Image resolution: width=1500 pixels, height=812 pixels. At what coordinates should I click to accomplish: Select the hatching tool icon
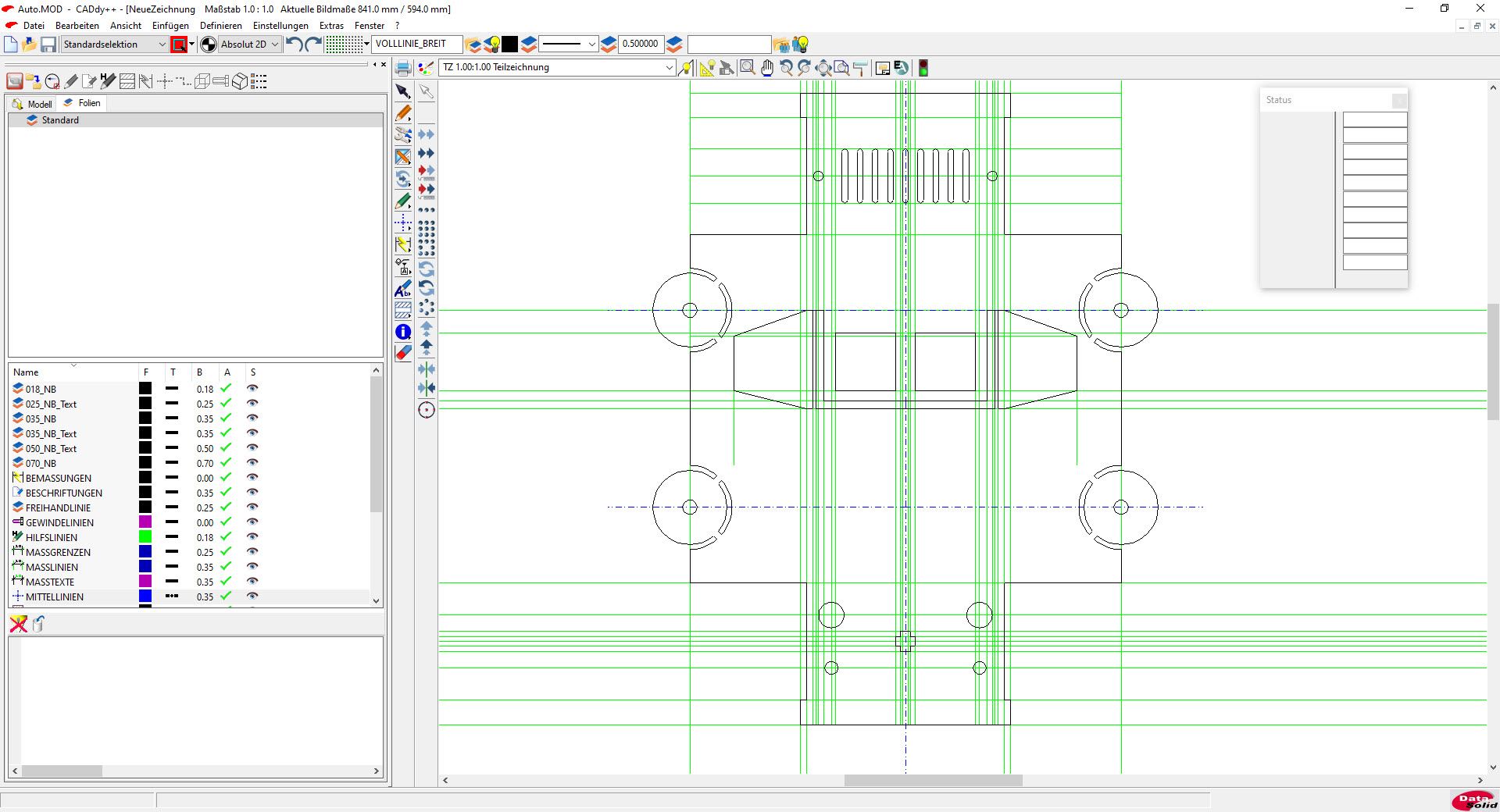click(403, 310)
